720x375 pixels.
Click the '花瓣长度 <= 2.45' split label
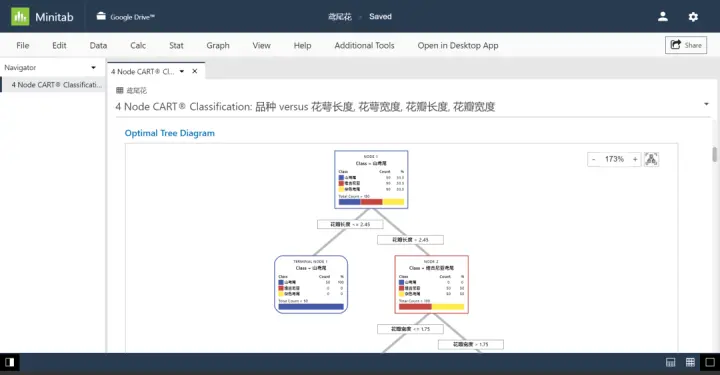coord(350,224)
